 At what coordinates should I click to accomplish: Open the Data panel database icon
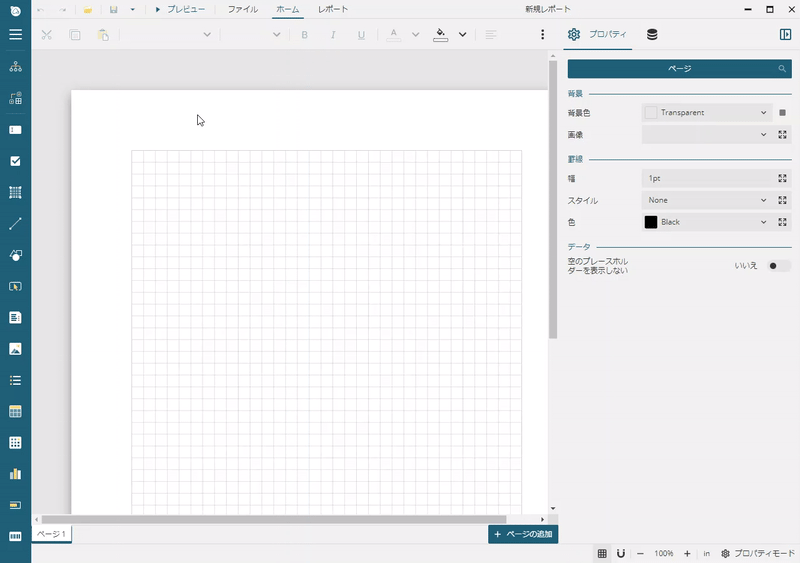[x=652, y=34]
